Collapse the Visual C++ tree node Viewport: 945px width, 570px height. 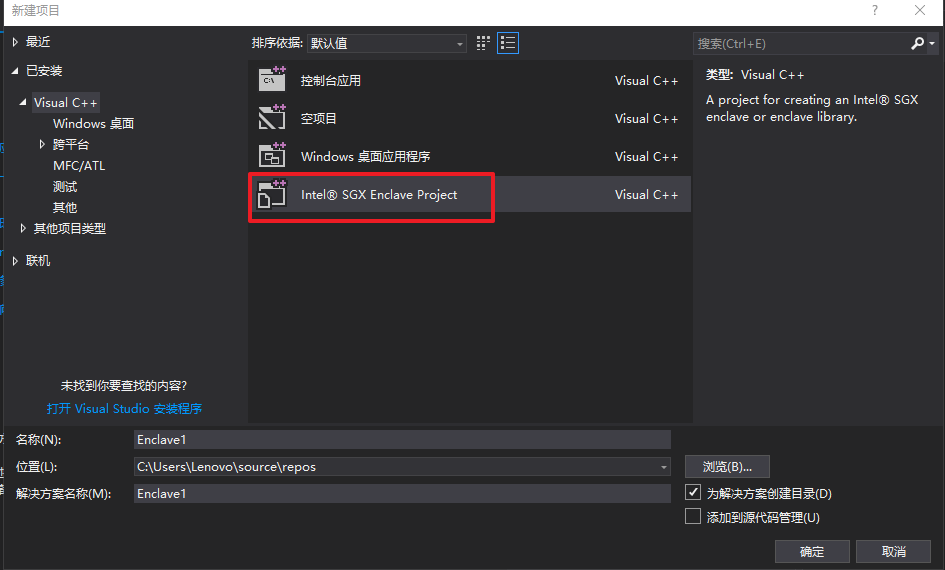(x=23, y=102)
